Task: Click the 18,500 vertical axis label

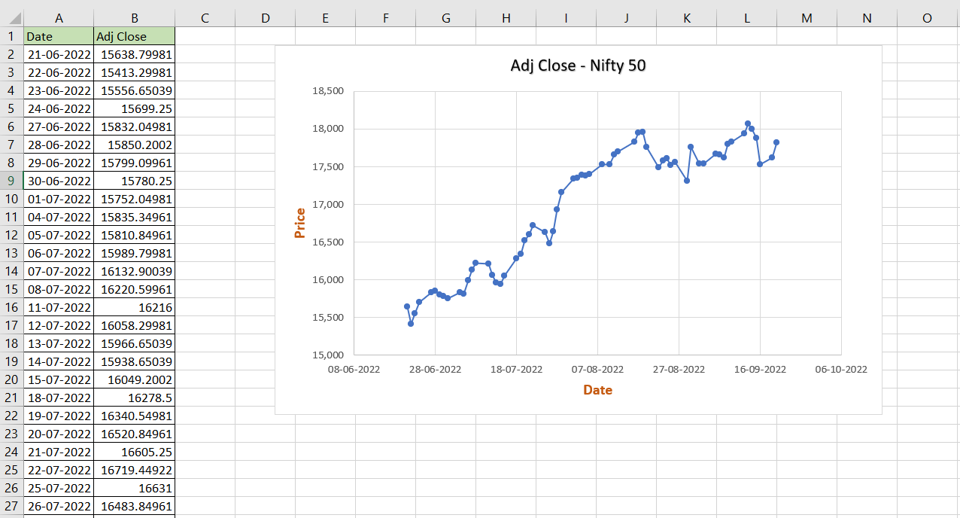Action: [x=328, y=91]
